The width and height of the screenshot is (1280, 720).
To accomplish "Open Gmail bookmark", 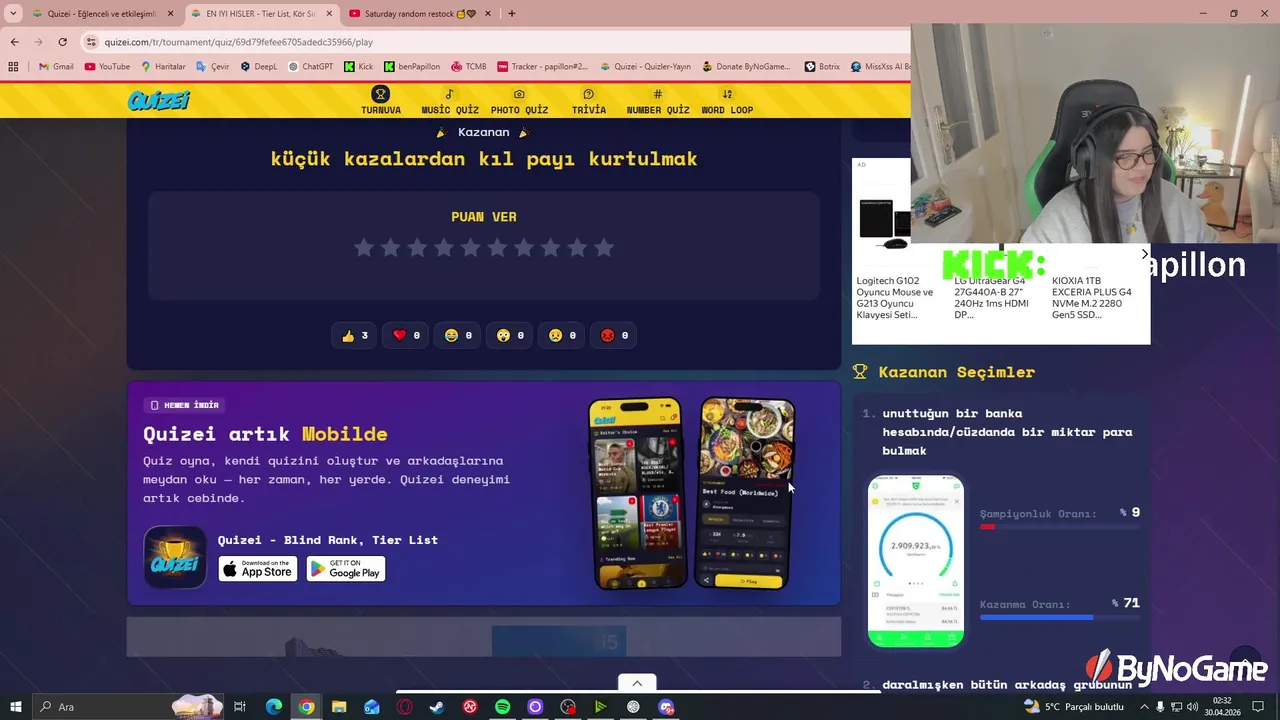I will point(56,67).
